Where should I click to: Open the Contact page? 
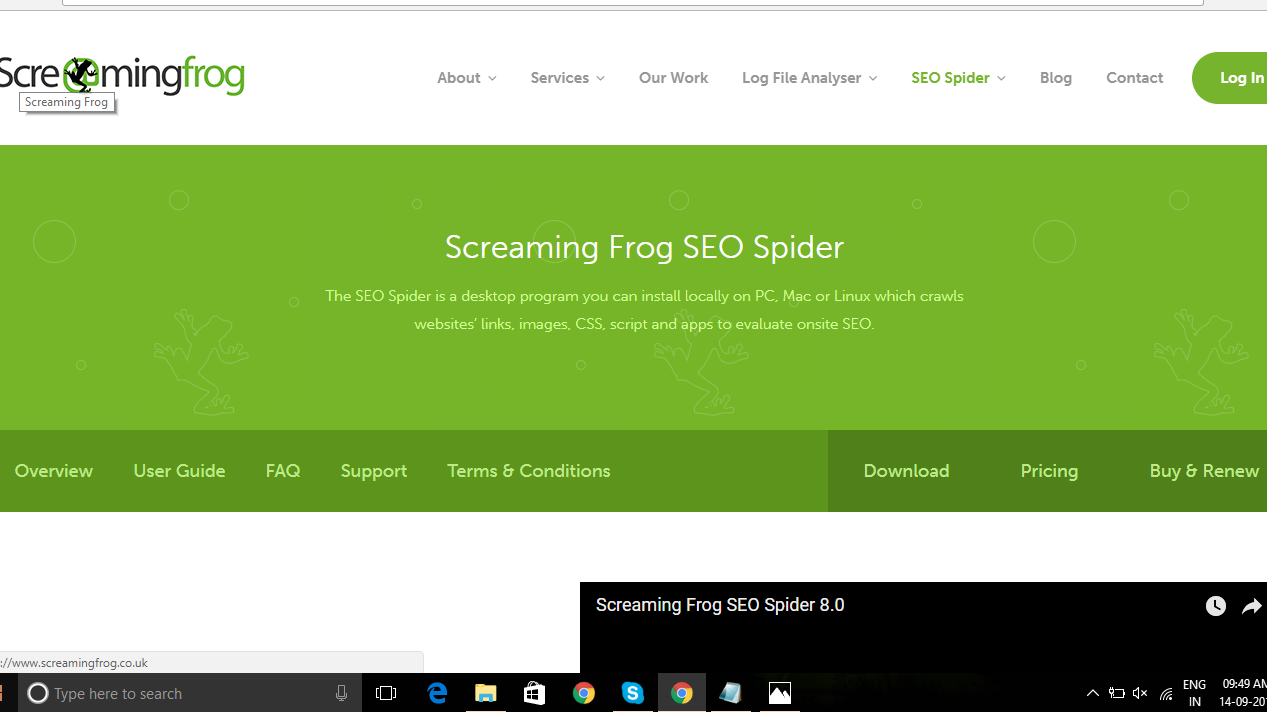(x=1134, y=78)
